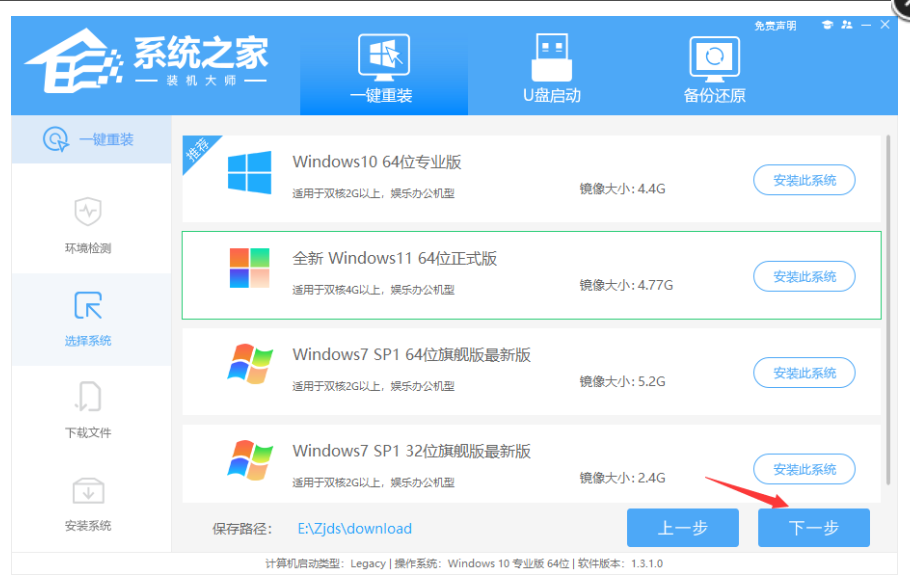Click 安装此系统 for Windows7 SP1 32位旗舰版
The image size is (910, 588).
click(x=803, y=469)
